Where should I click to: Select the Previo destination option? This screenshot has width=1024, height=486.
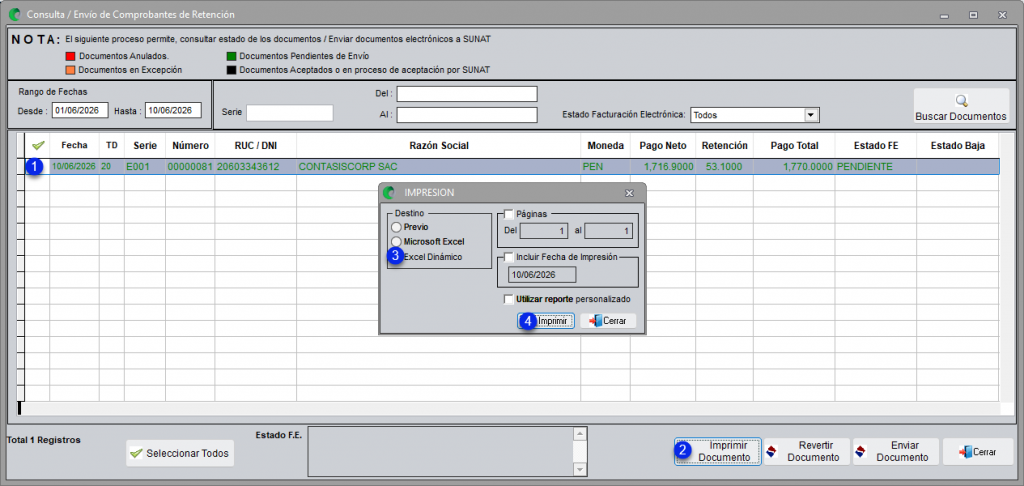pos(396,227)
